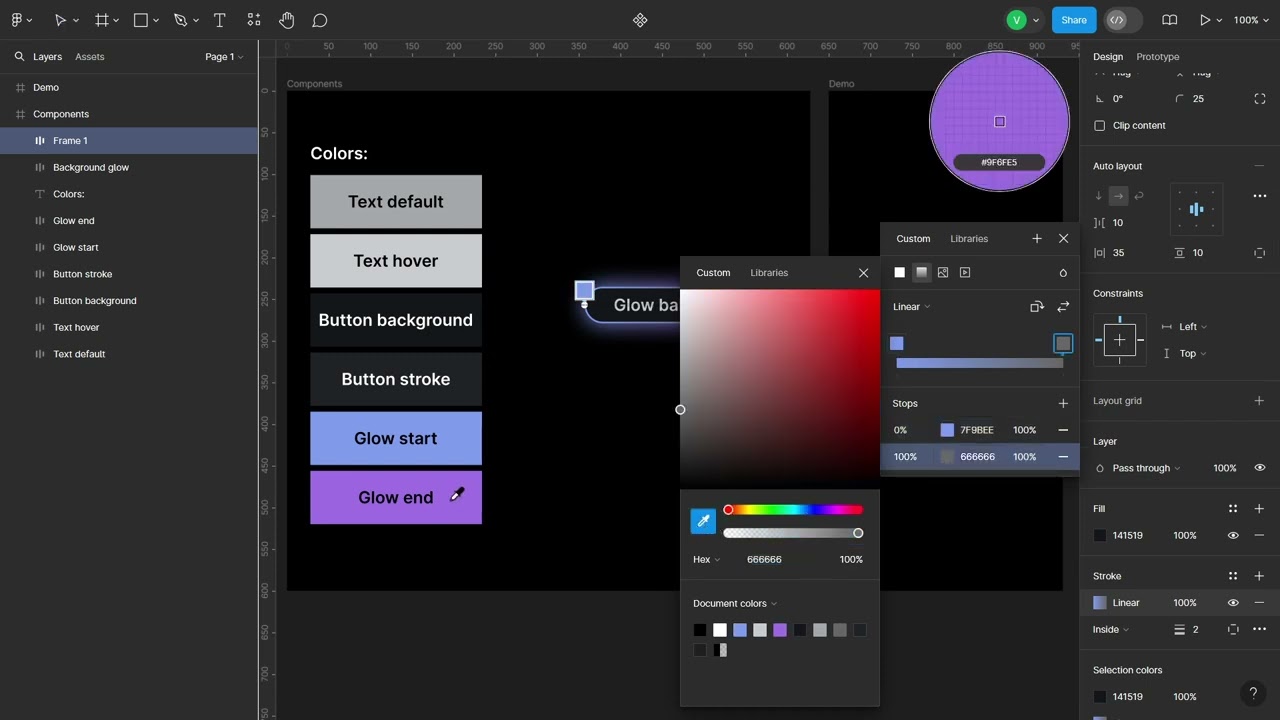1280x720 pixels.
Task: Add a layout grid
Action: pyautogui.click(x=1259, y=401)
